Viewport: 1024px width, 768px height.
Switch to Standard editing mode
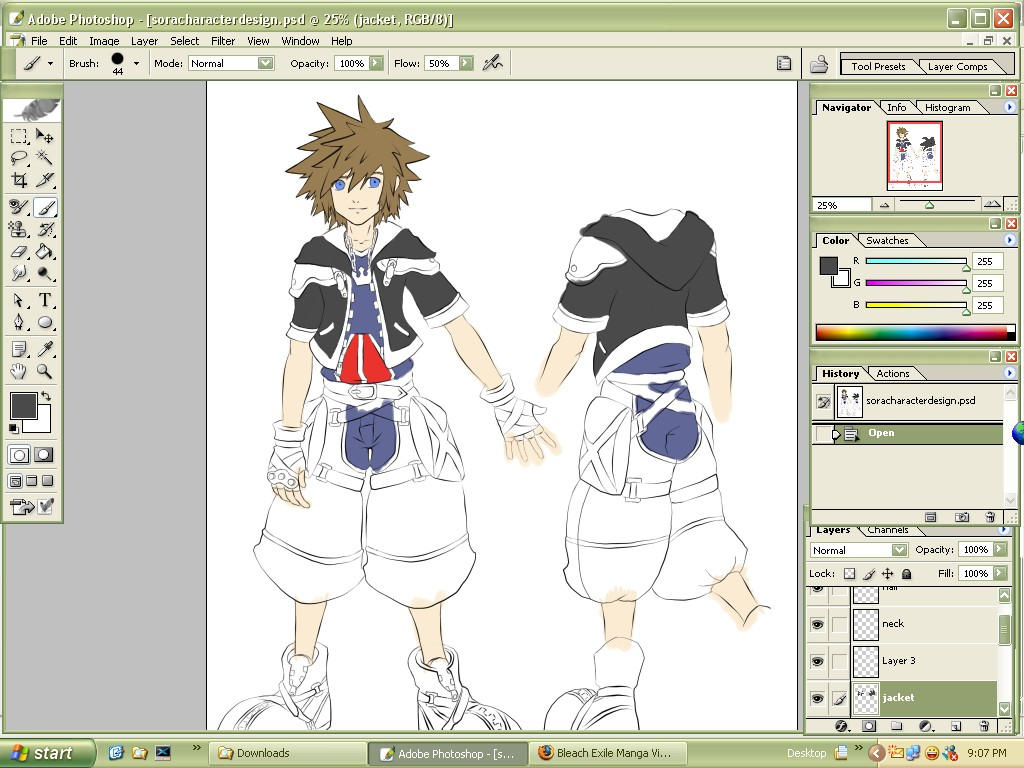point(19,455)
